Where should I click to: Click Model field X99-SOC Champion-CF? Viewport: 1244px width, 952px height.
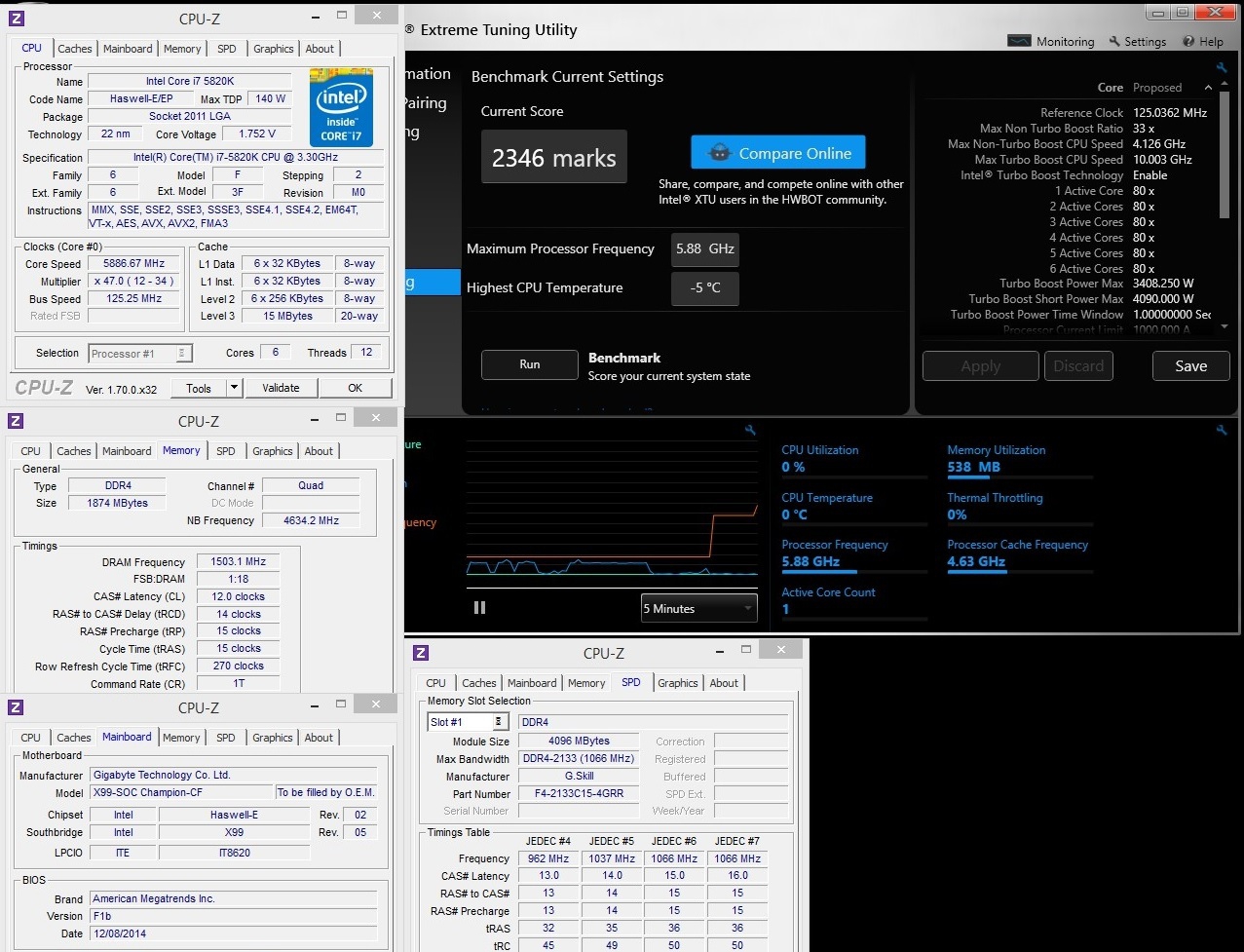(181, 792)
